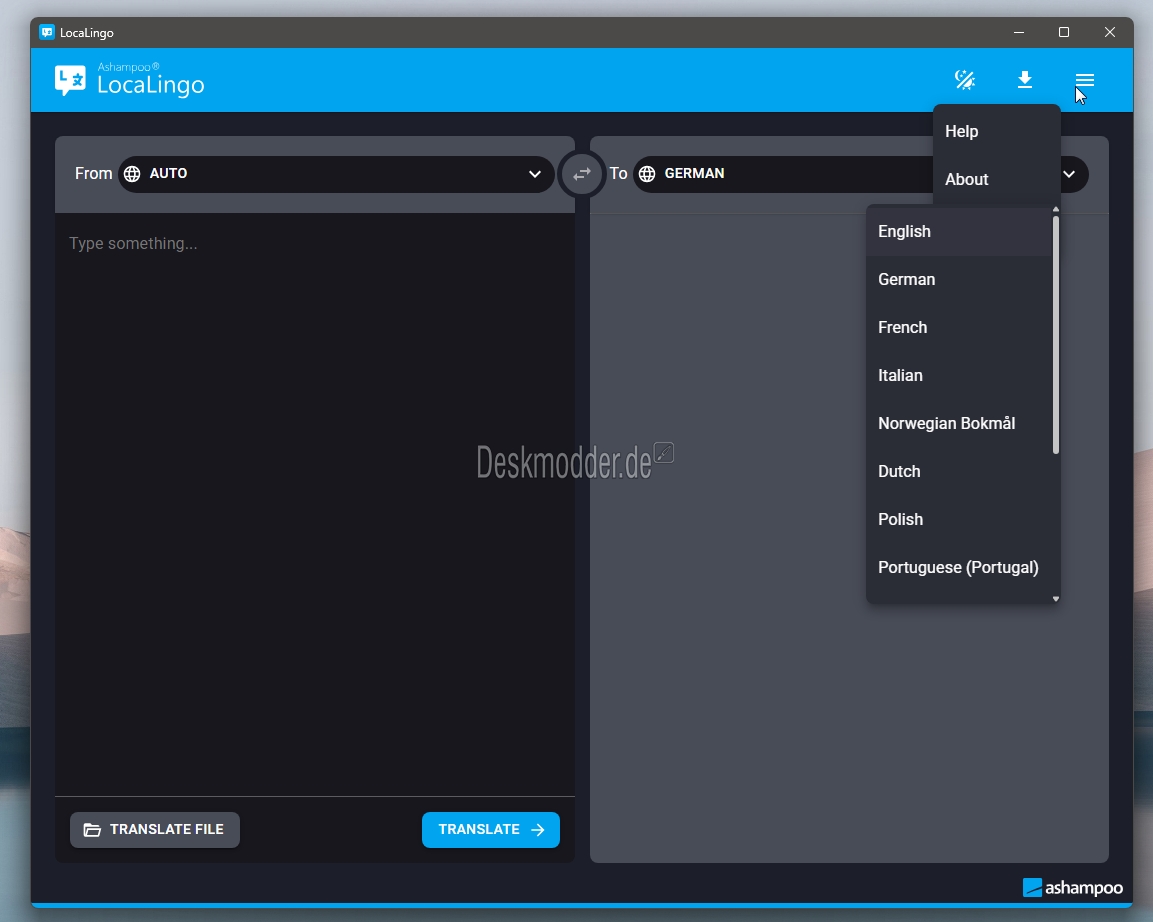The image size is (1153, 922).
Task: Click the language list scroll down arrow
Action: 1056,598
